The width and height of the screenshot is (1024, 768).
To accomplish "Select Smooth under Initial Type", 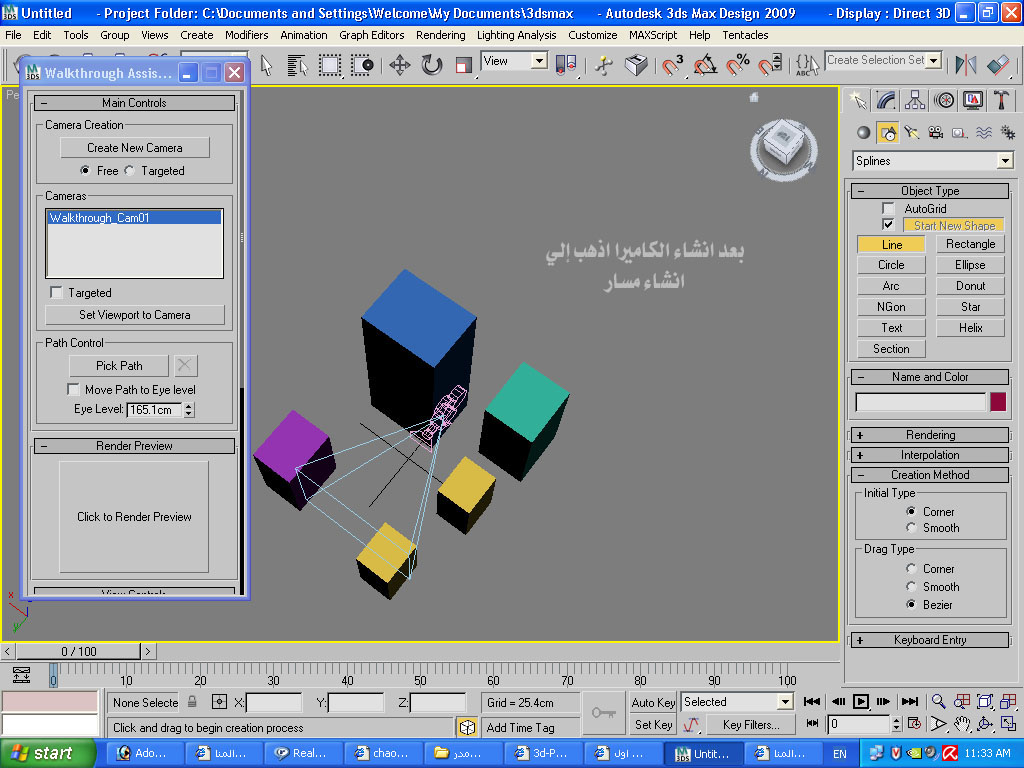I will 911,528.
